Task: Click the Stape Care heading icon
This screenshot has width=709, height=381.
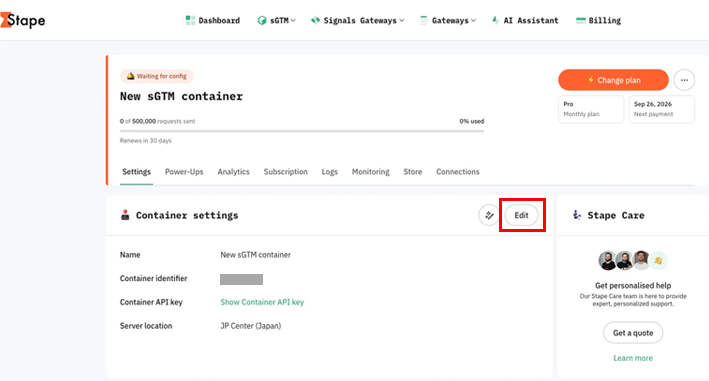Action: [577, 215]
